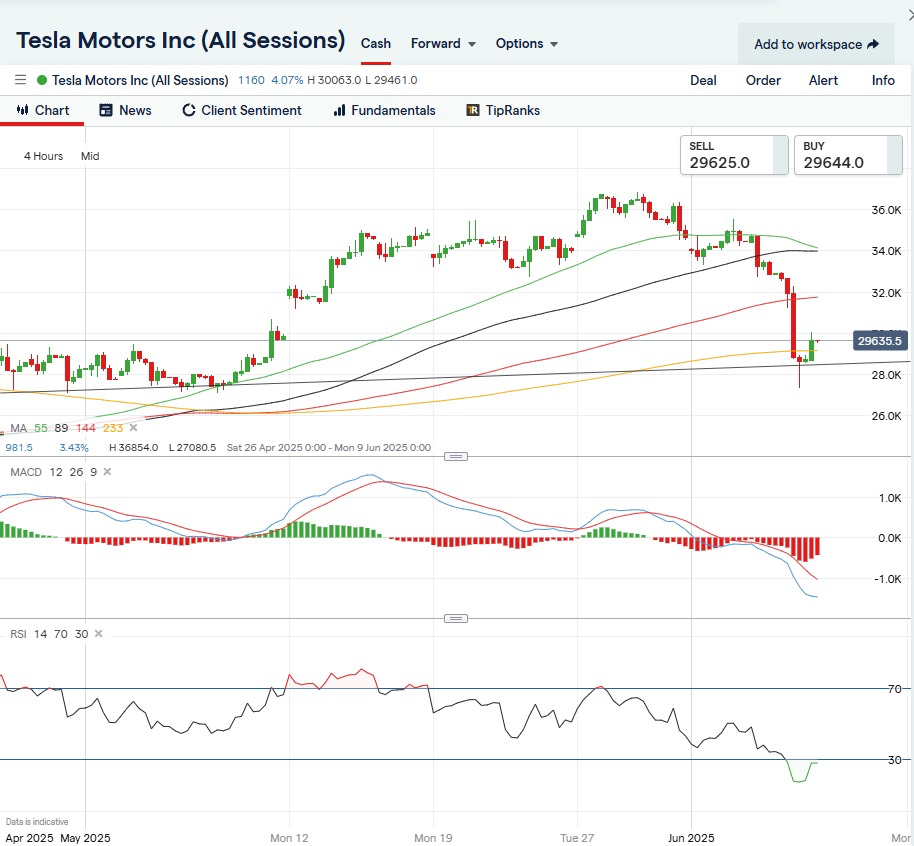Remove the MA indicator with its X
This screenshot has height=846, width=914.
(x=134, y=428)
